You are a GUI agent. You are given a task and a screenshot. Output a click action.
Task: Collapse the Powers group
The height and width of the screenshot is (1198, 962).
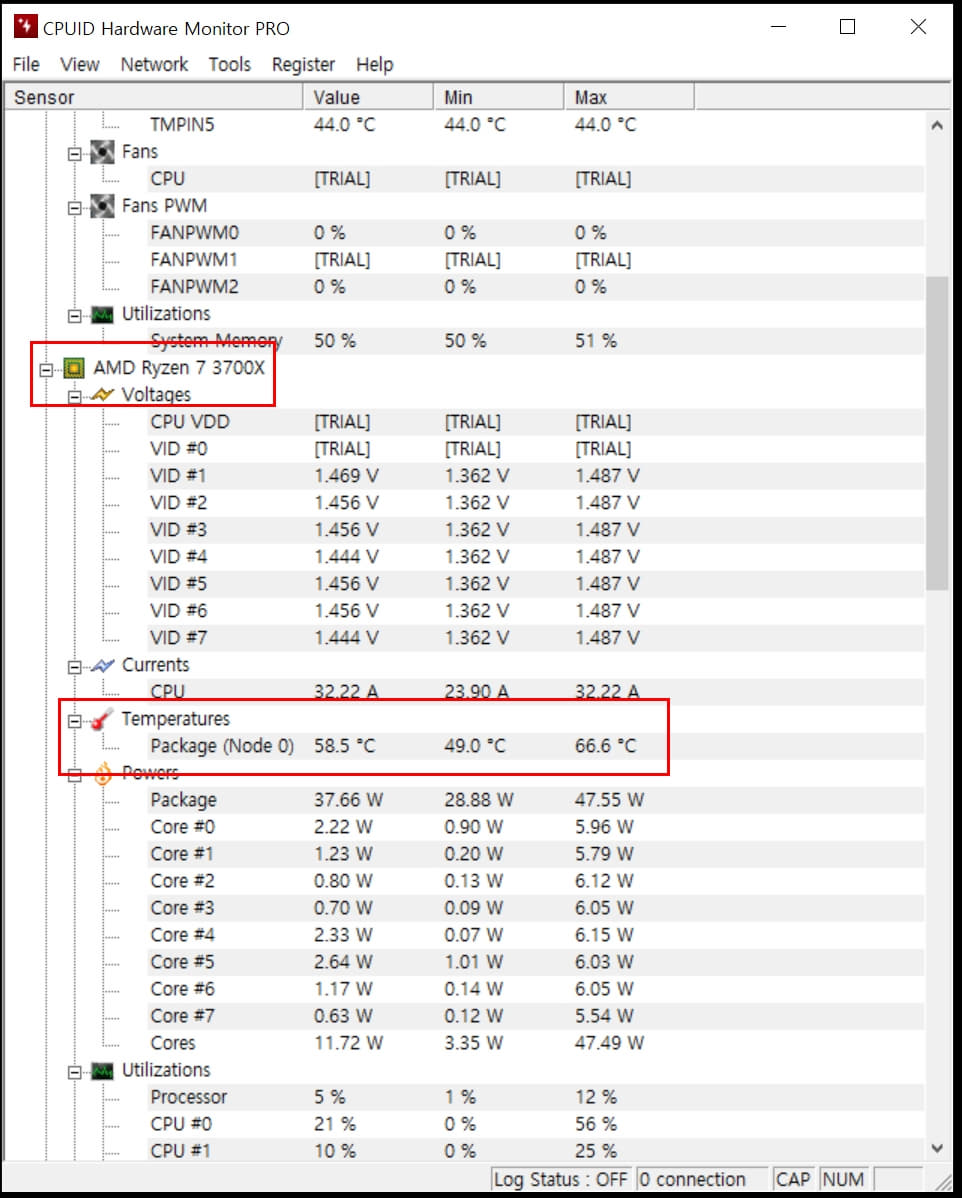[74, 775]
